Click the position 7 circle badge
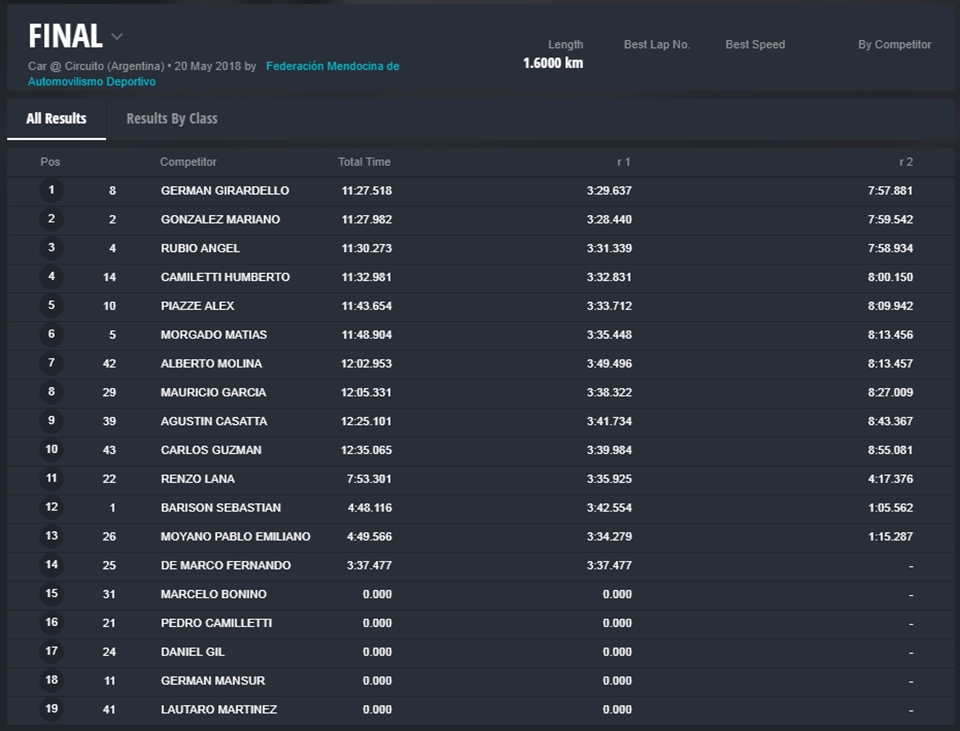The height and width of the screenshot is (731, 960). click(x=51, y=363)
